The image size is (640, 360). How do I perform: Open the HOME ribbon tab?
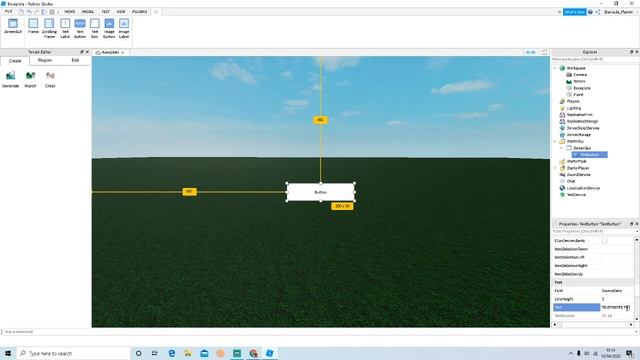pos(70,12)
